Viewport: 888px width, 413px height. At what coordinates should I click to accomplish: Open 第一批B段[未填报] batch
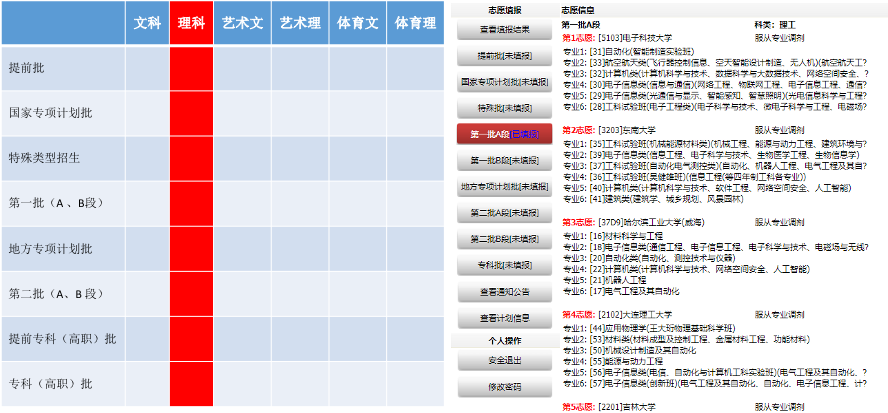click(505, 160)
